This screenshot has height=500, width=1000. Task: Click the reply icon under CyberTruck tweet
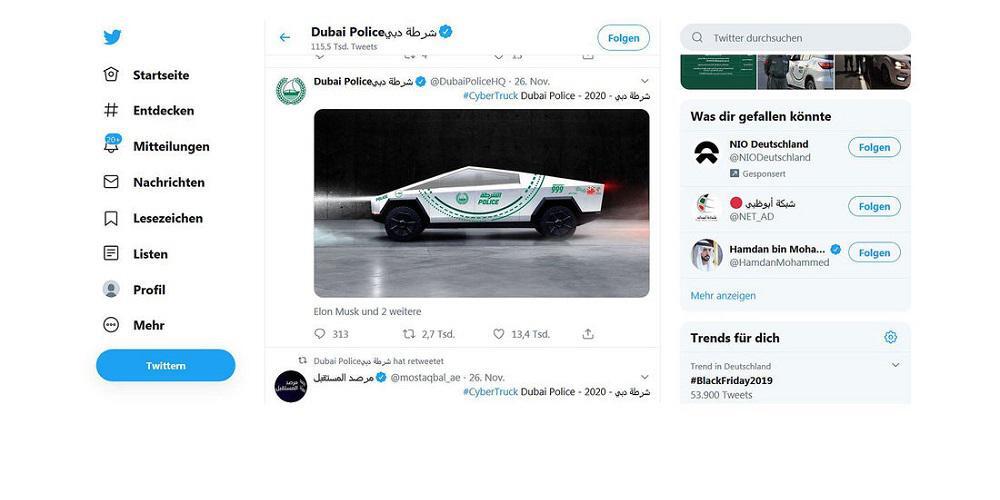pos(321,334)
